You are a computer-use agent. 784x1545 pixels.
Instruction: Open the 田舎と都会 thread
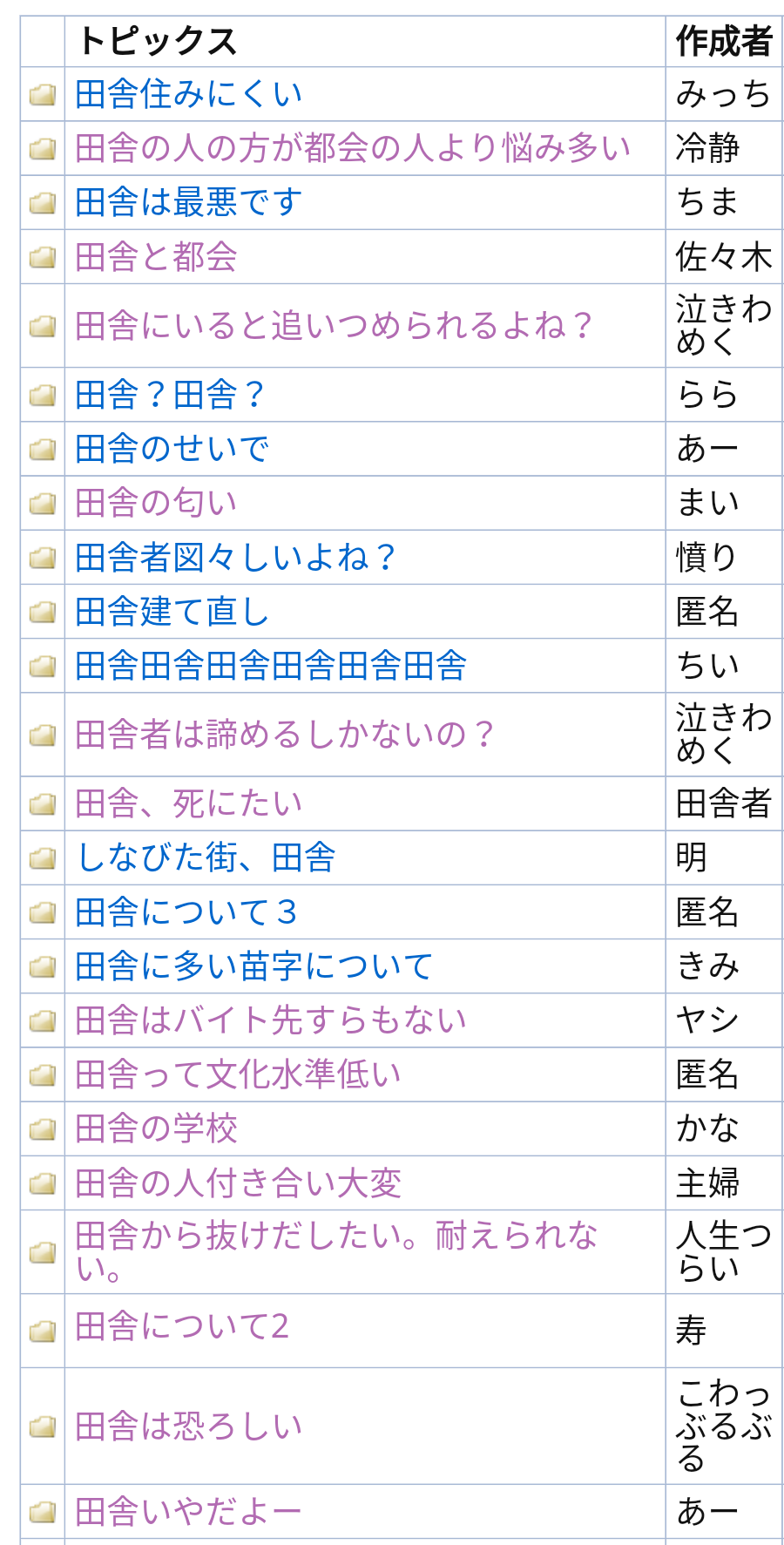click(x=157, y=257)
